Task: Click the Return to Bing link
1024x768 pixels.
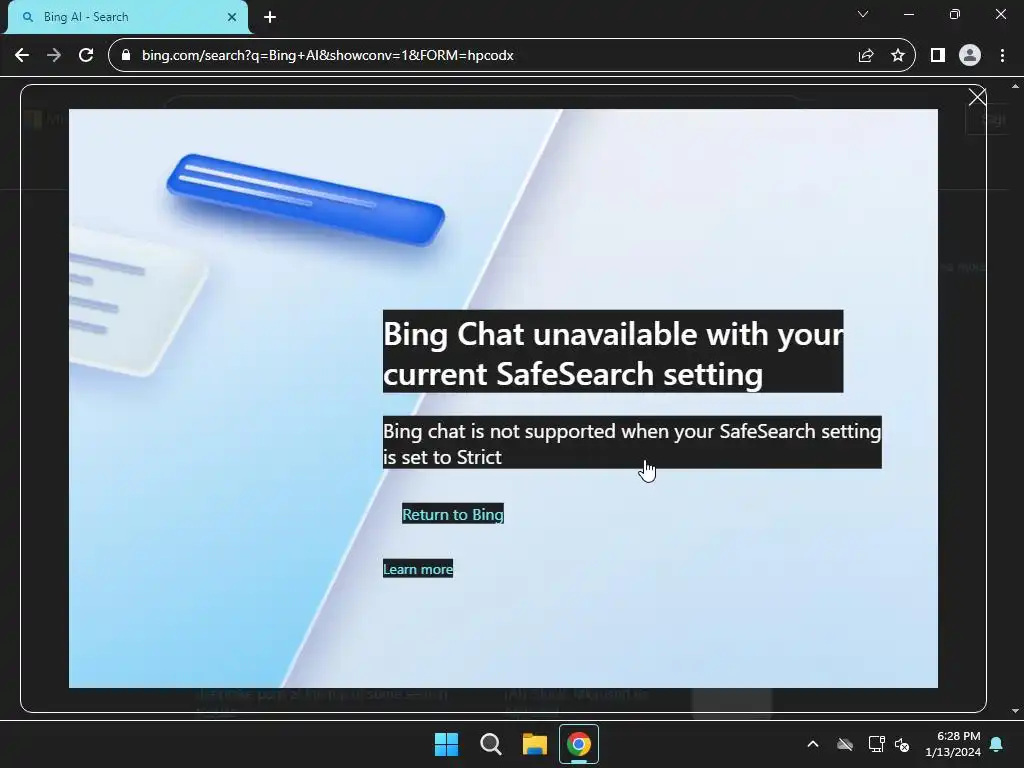Action: (453, 514)
